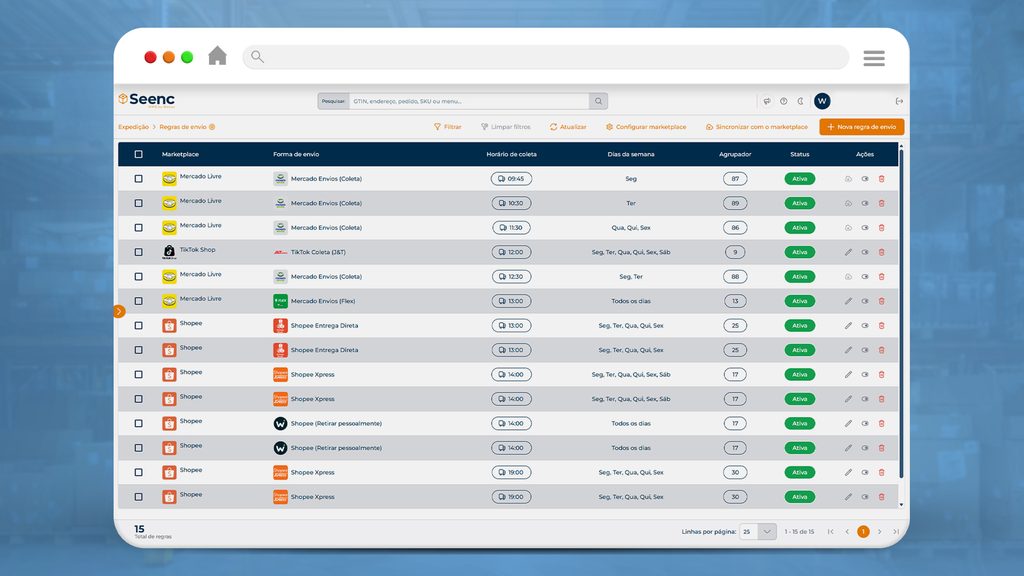Screen dimensions: 1024x576
Task: Click the 09:45 pickup time pill
Action: coord(511,179)
